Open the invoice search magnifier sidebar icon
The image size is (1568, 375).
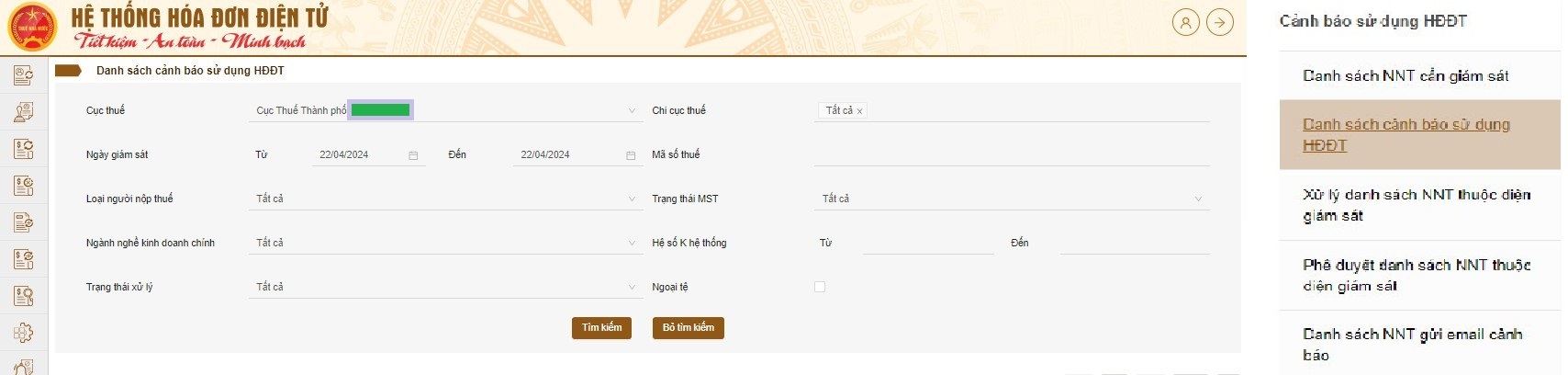tap(24, 296)
